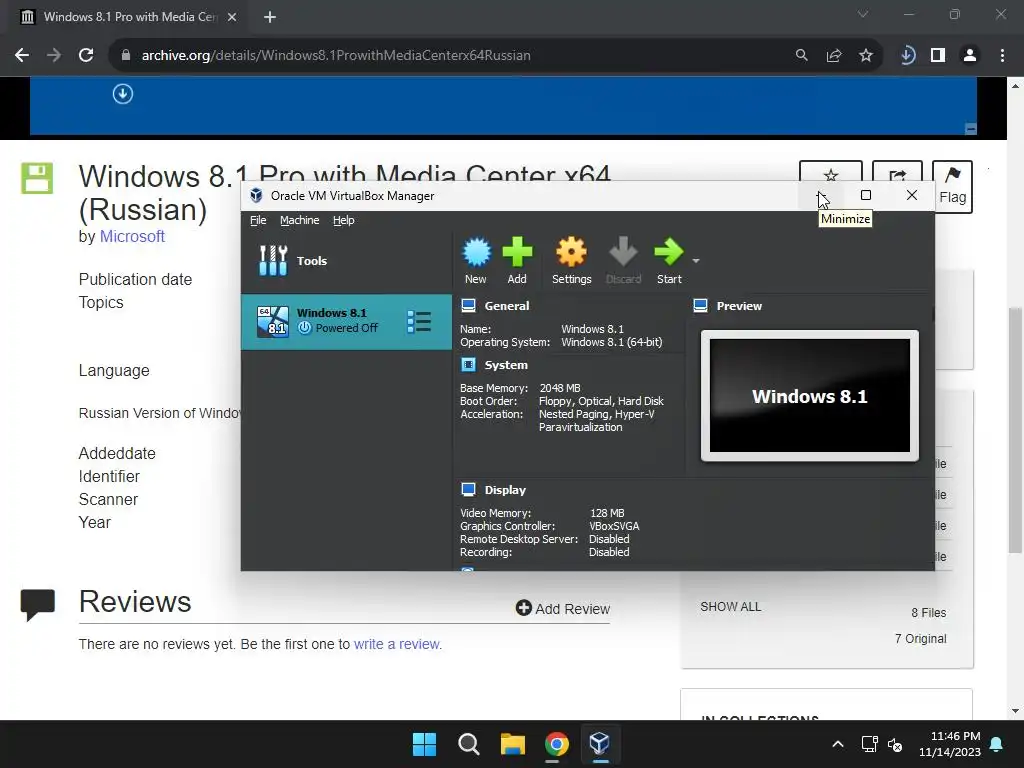The height and width of the screenshot is (768, 1024).
Task: Open the Help menu in VirtualBox
Action: (344, 220)
